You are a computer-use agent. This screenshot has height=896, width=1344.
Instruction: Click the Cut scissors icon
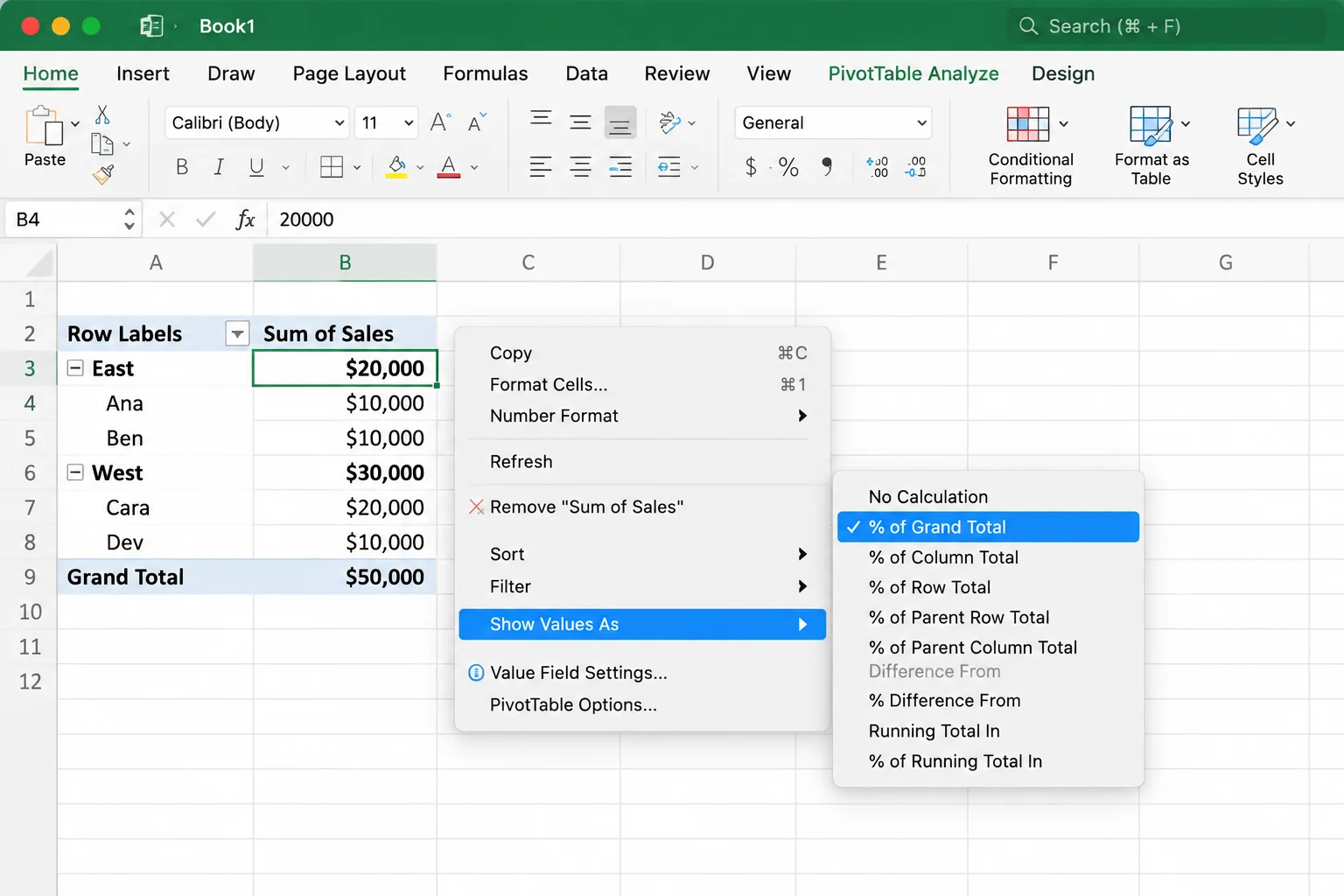pyautogui.click(x=102, y=115)
